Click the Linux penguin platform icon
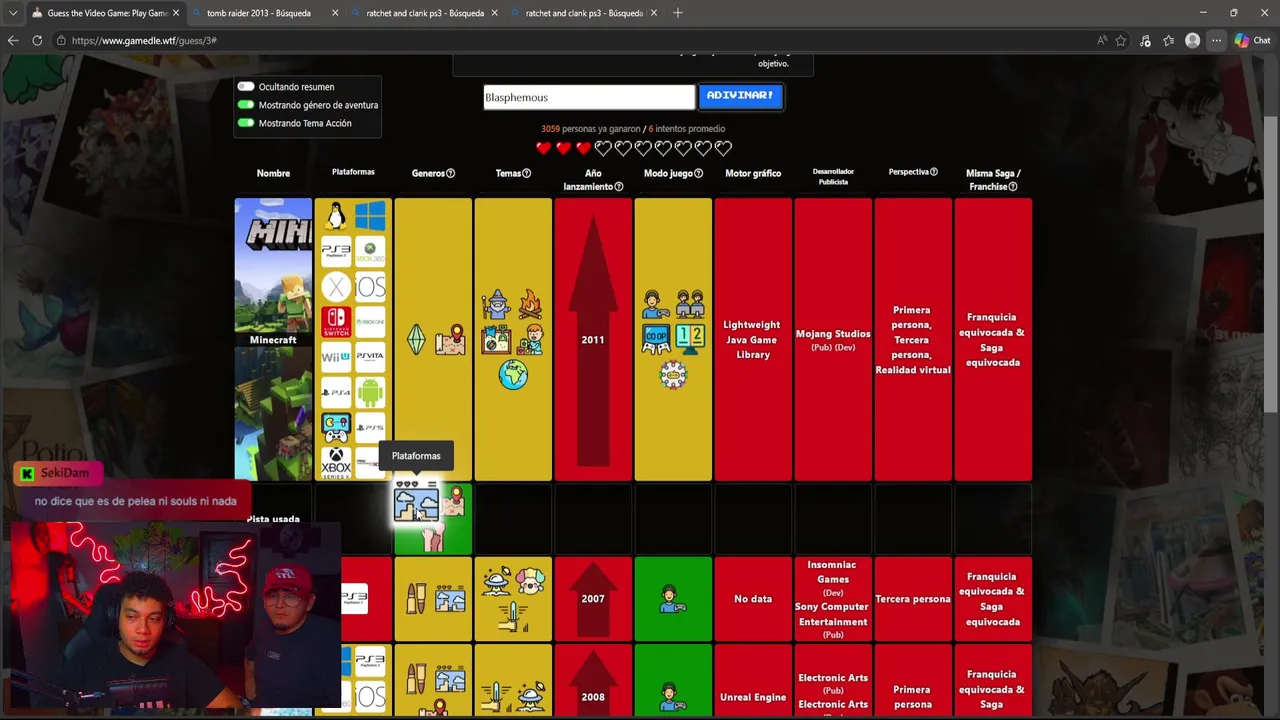The height and width of the screenshot is (720, 1280). coord(336,216)
